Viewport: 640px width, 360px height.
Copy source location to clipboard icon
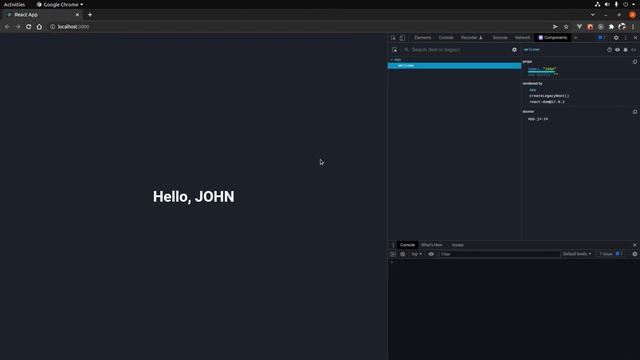pos(635,111)
